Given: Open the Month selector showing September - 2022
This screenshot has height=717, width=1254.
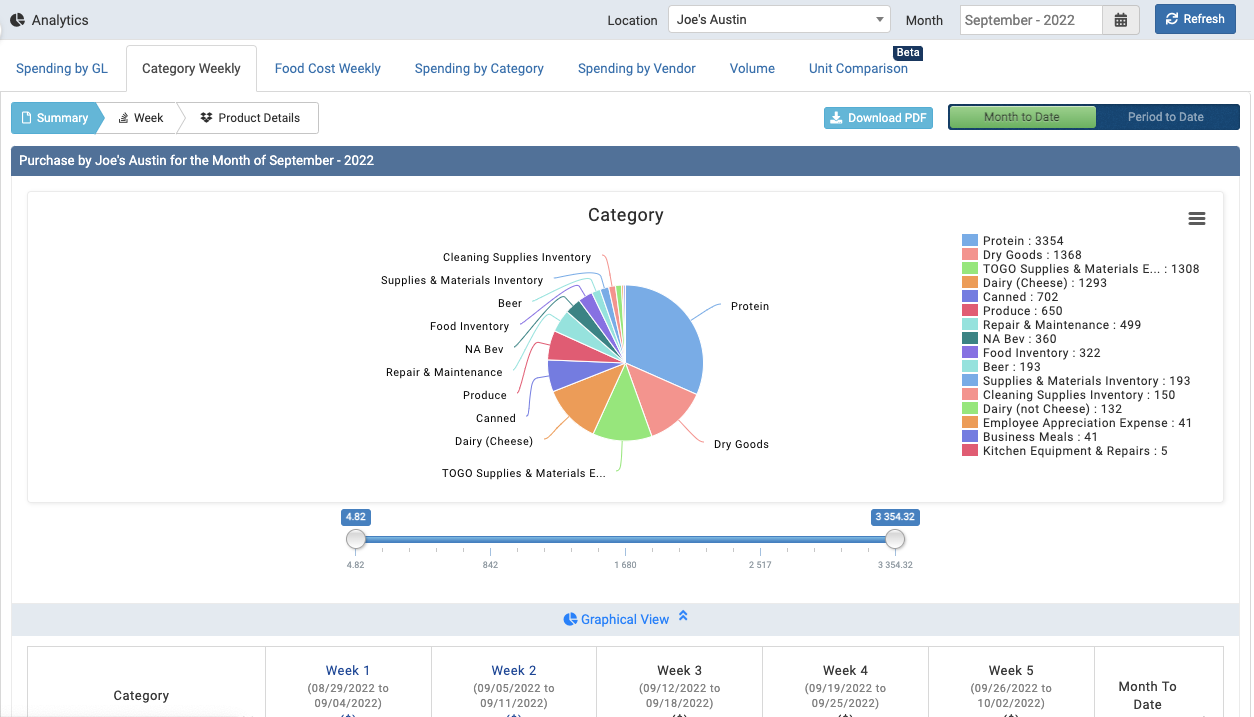Looking at the screenshot, I should (x=1030, y=19).
